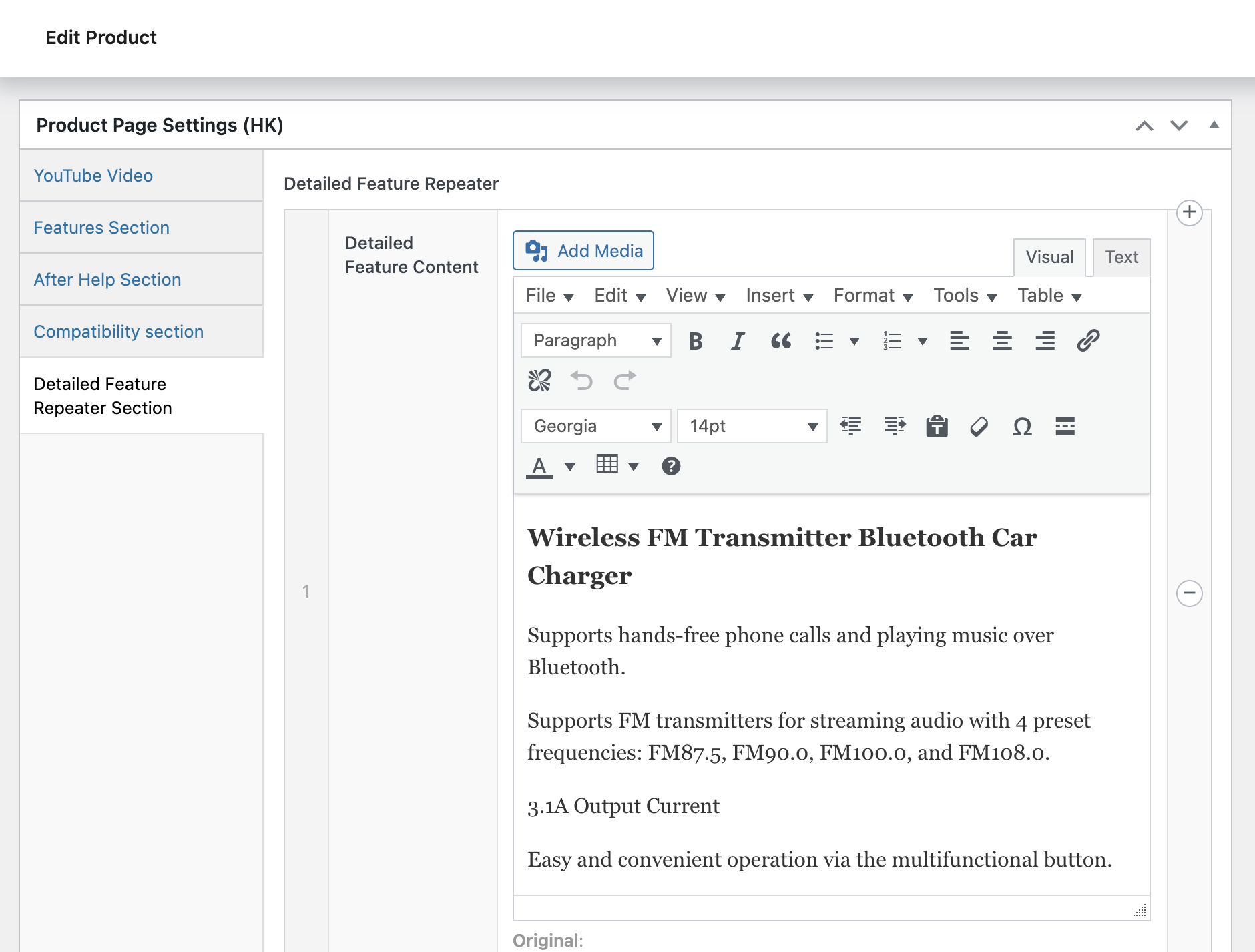Open the bulleted list style dropdown arrow

(854, 342)
